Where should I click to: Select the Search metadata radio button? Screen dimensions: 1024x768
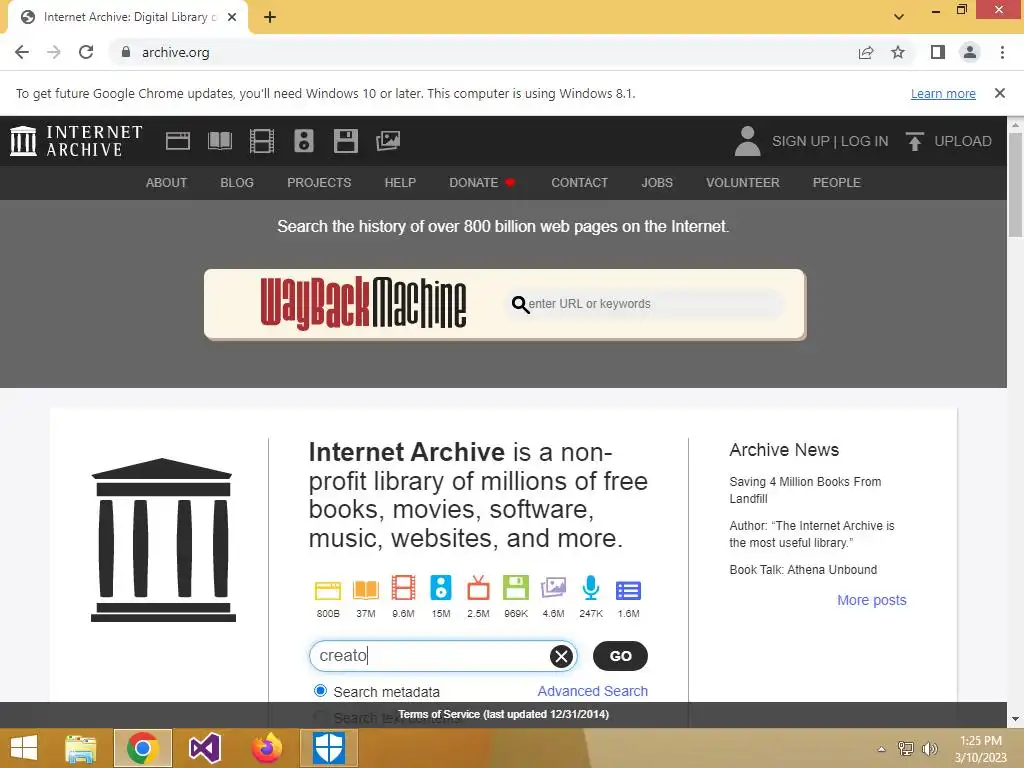(x=320, y=691)
